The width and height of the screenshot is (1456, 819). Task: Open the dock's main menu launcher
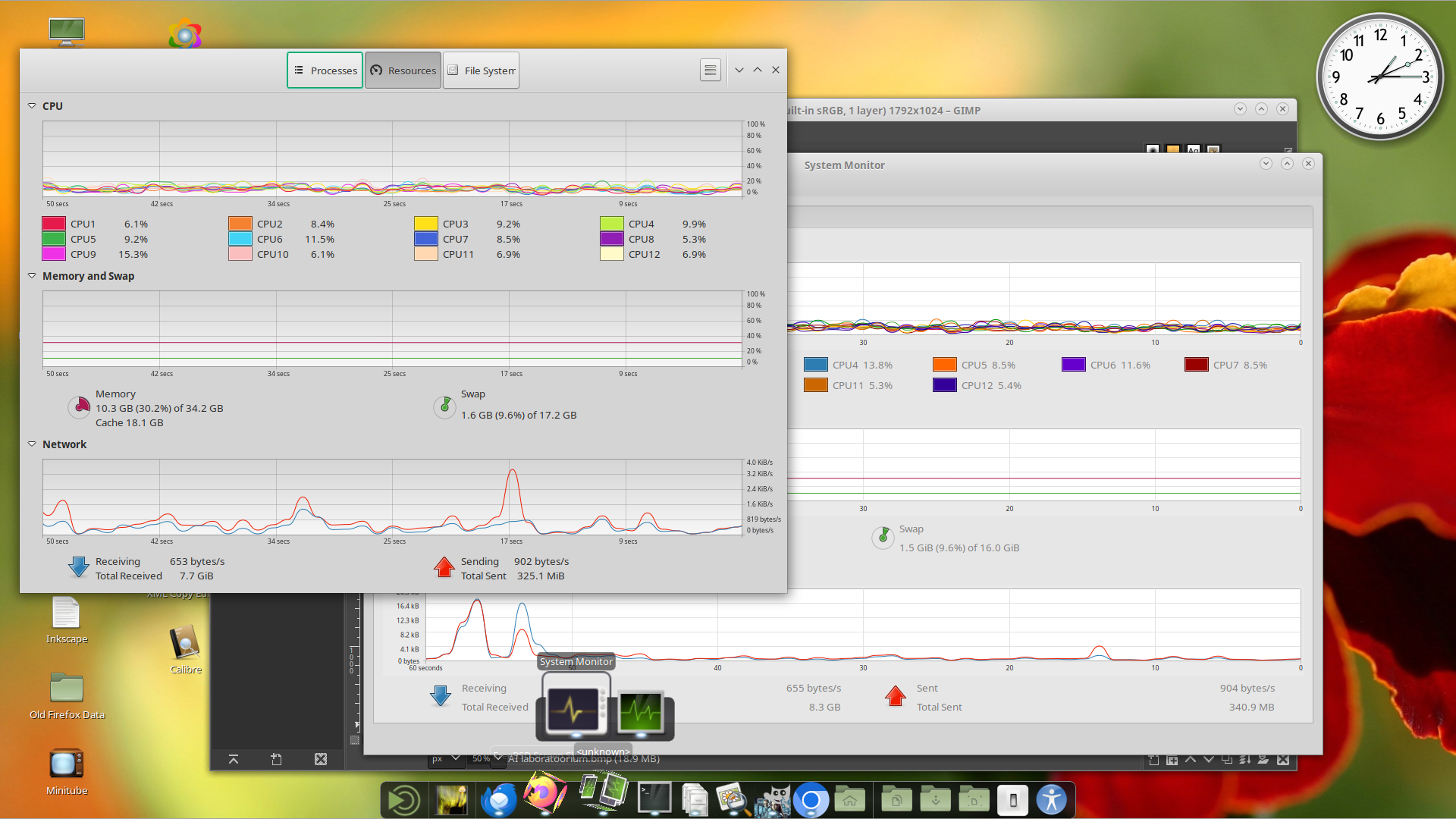[403, 800]
